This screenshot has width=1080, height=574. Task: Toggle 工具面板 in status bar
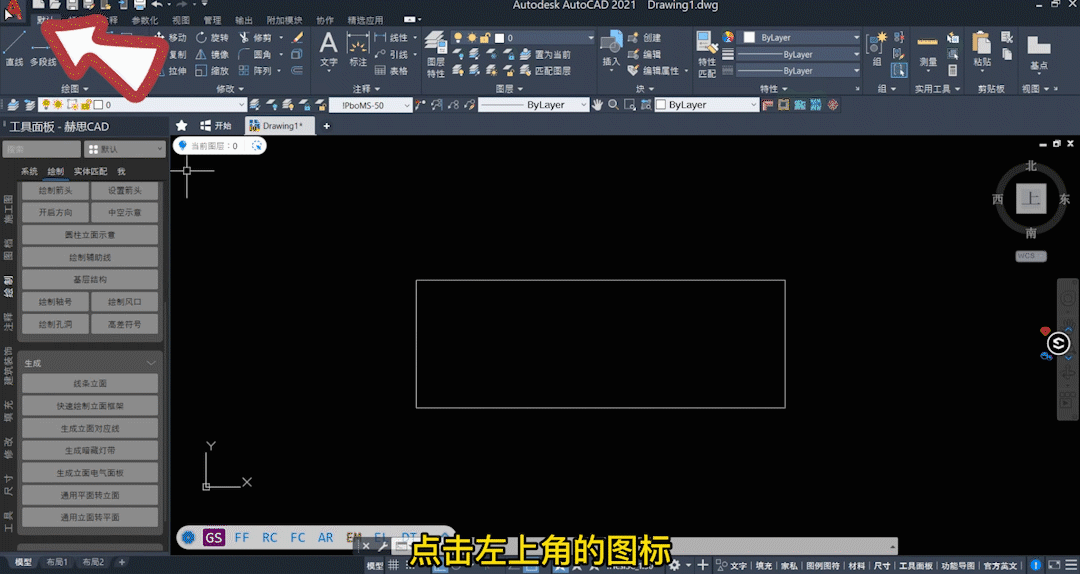click(915, 566)
